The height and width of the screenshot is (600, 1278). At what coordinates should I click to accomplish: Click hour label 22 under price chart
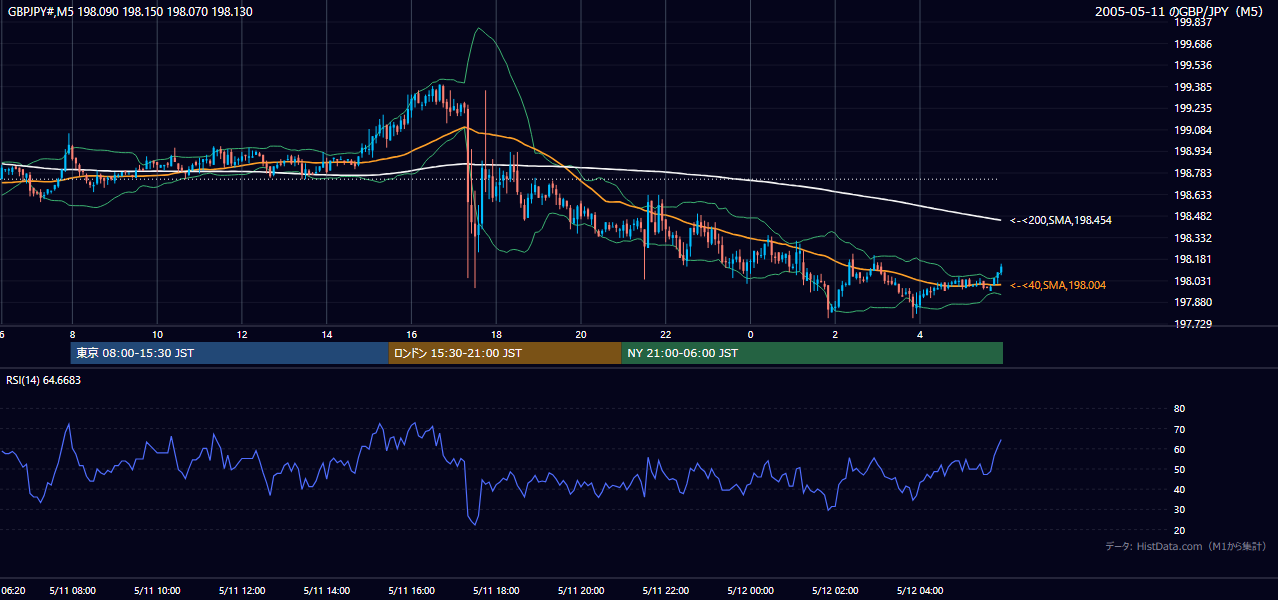tap(666, 334)
